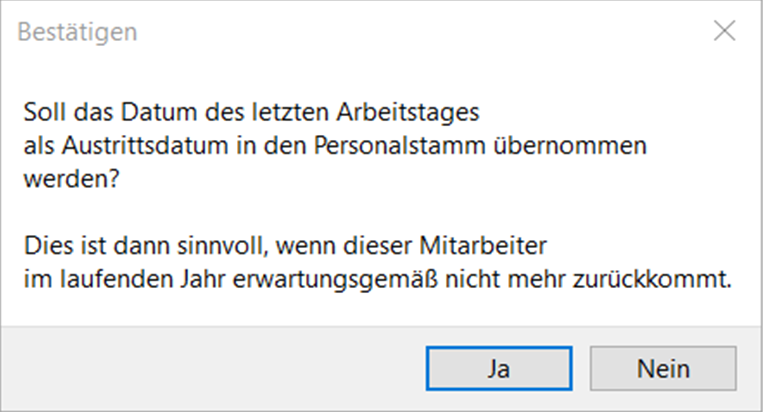
Task: Click the word 'werden?' in the message
Action: pos(71,179)
